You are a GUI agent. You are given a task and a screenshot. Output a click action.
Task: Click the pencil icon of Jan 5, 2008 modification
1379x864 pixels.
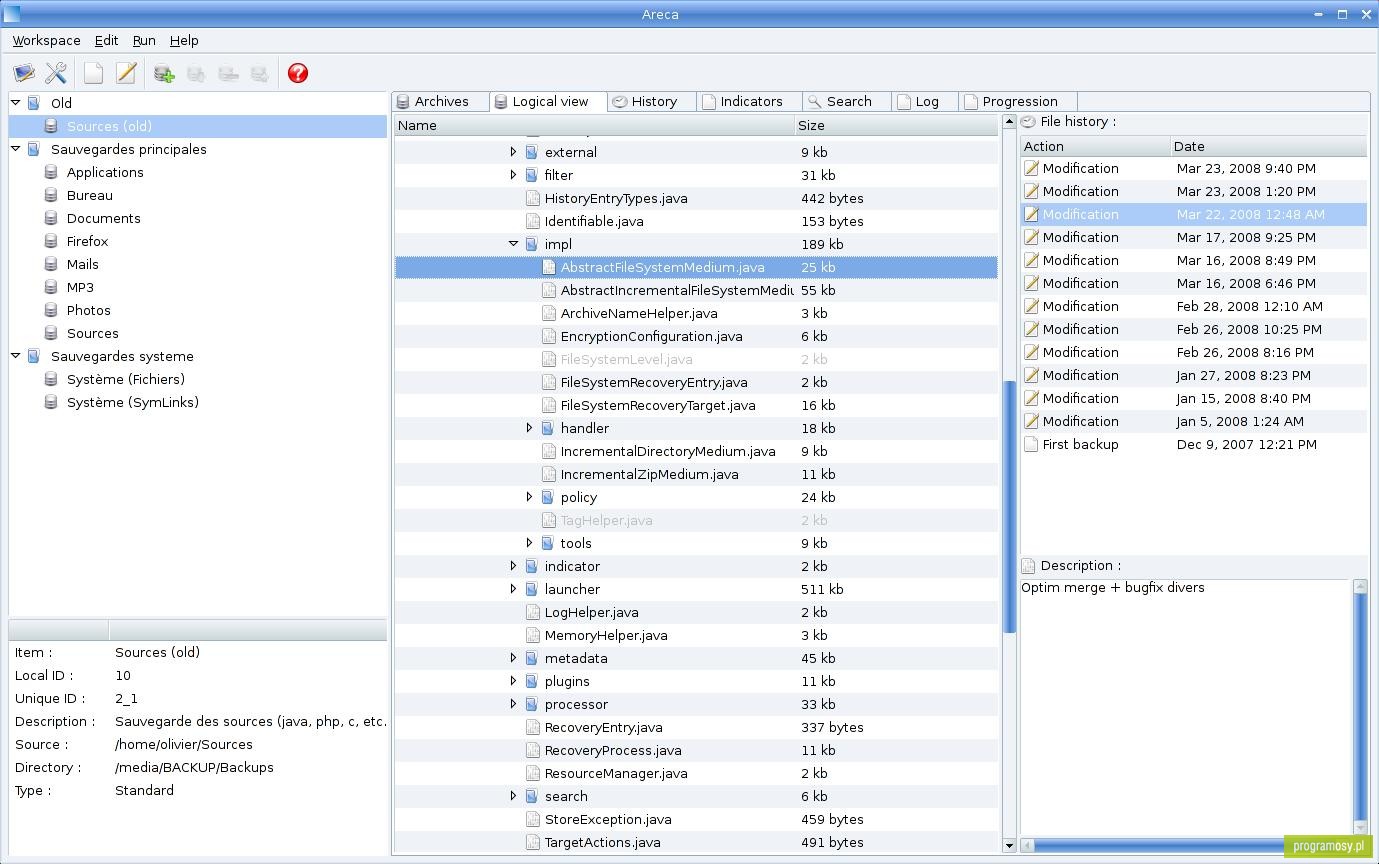(x=1031, y=421)
